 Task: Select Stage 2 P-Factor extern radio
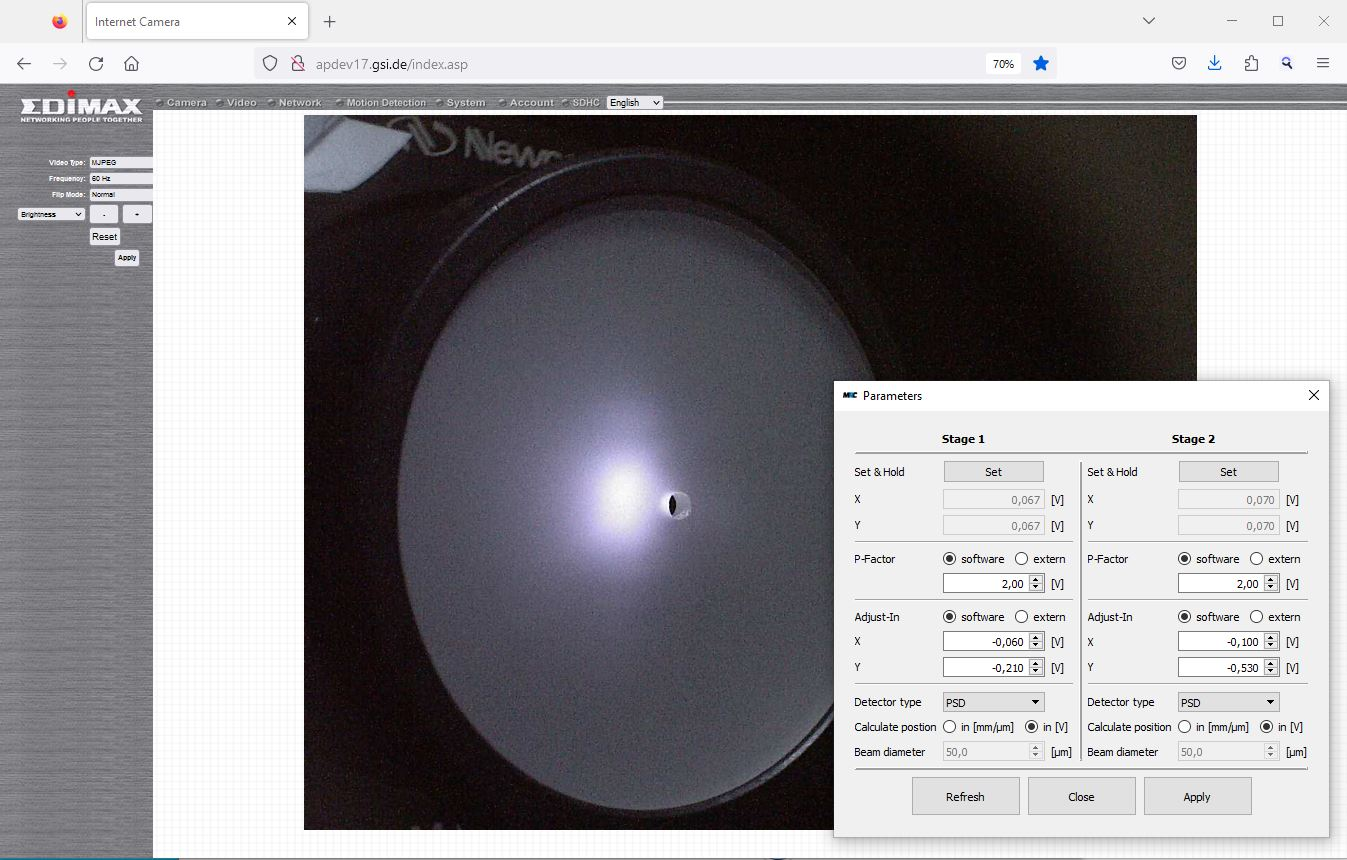tap(1256, 559)
